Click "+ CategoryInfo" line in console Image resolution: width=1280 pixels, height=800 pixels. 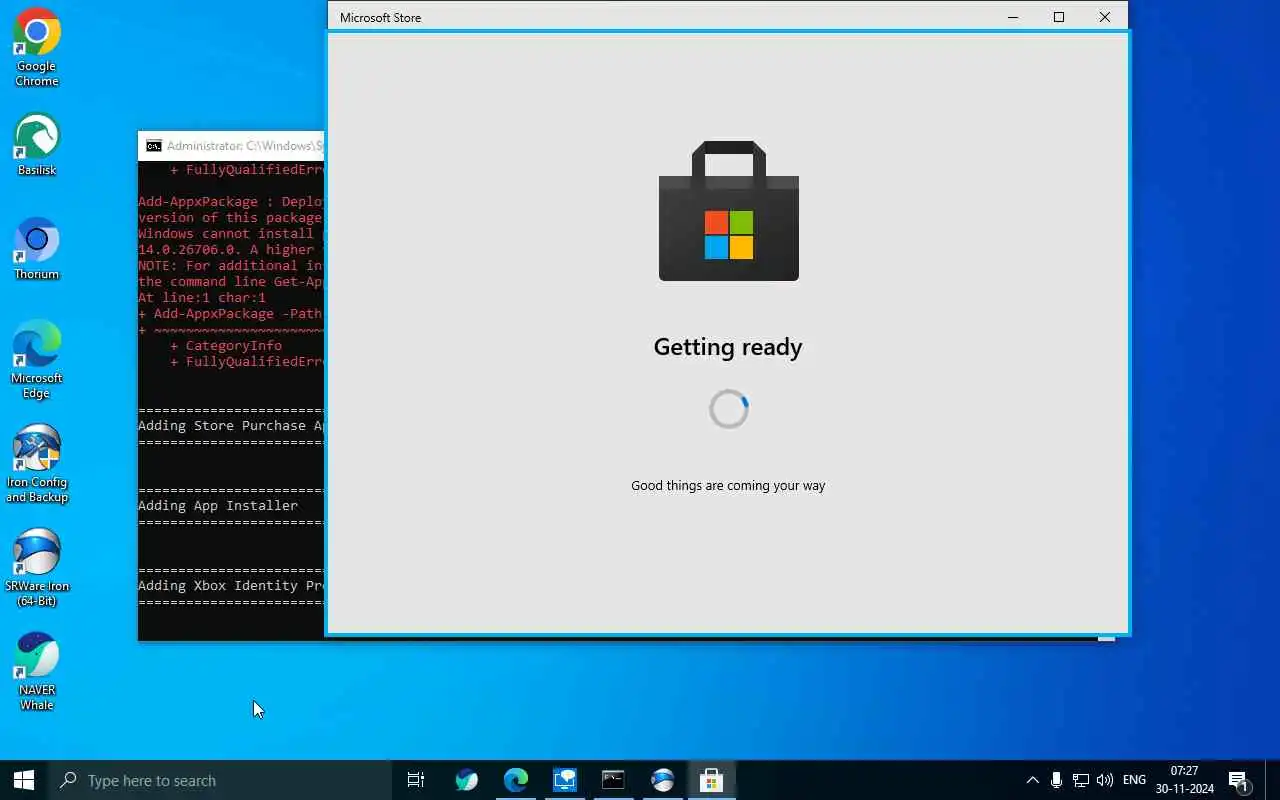point(226,345)
